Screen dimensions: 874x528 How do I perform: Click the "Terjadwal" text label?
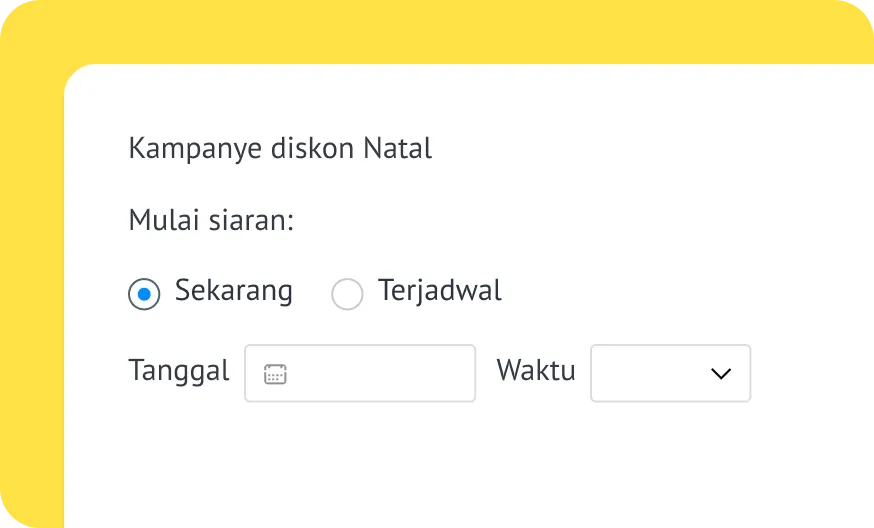pos(440,291)
